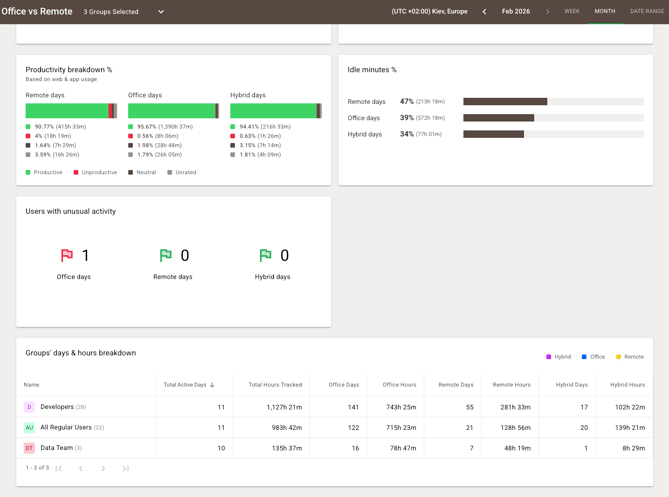The width and height of the screenshot is (669, 497).
Task: Click the green Hybrid days flag icon
Action: pos(265,256)
